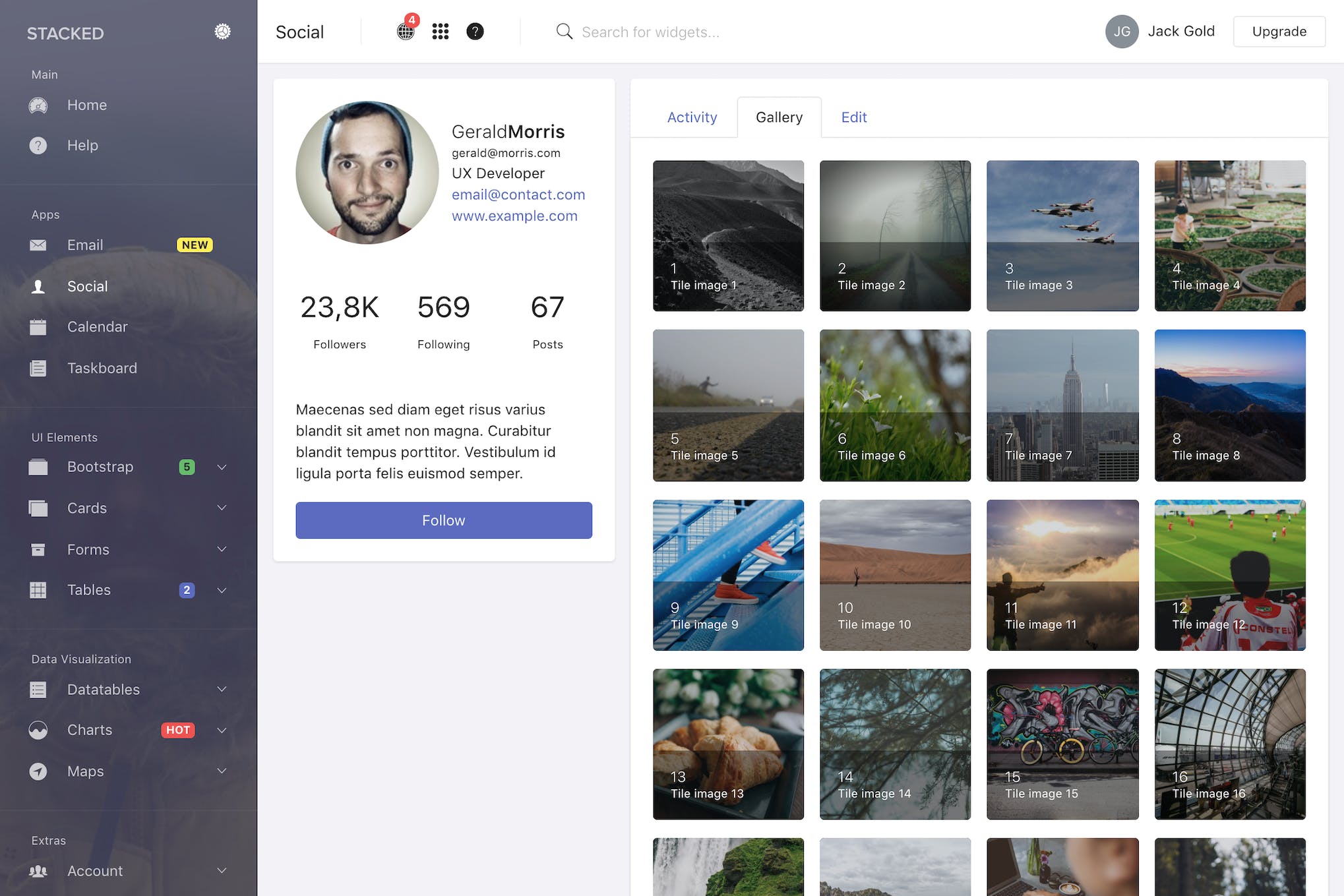1344x896 pixels.
Task: Expand the Cards submenu chevron
Action: coord(222,508)
